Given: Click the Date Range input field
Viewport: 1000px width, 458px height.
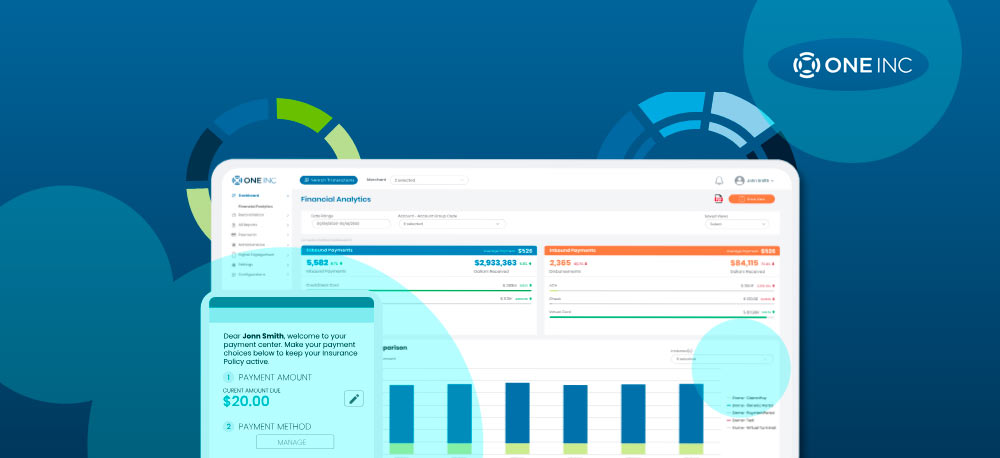Looking at the screenshot, I should click(351, 224).
